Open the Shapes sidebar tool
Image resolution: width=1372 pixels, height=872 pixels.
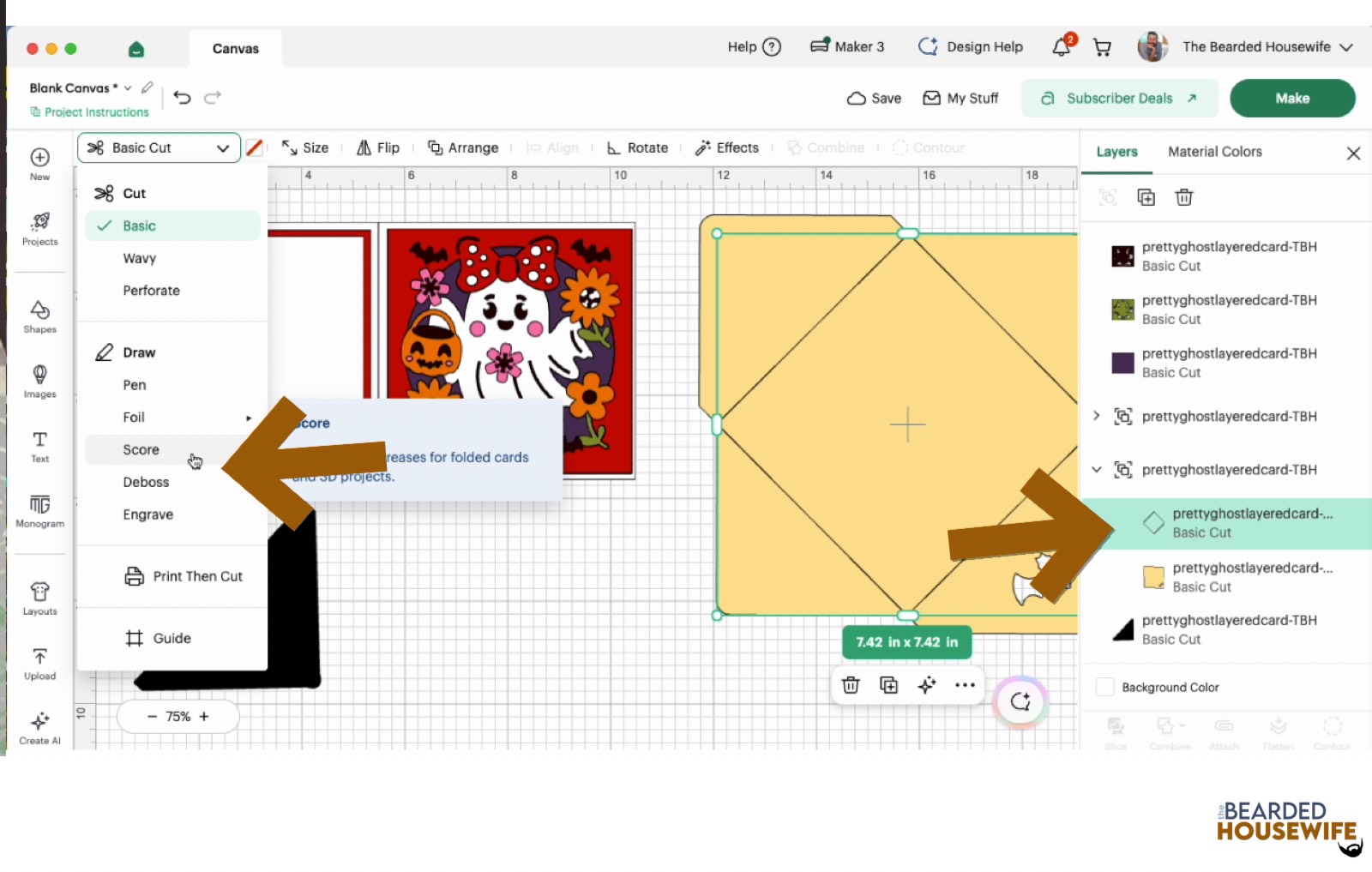39,316
